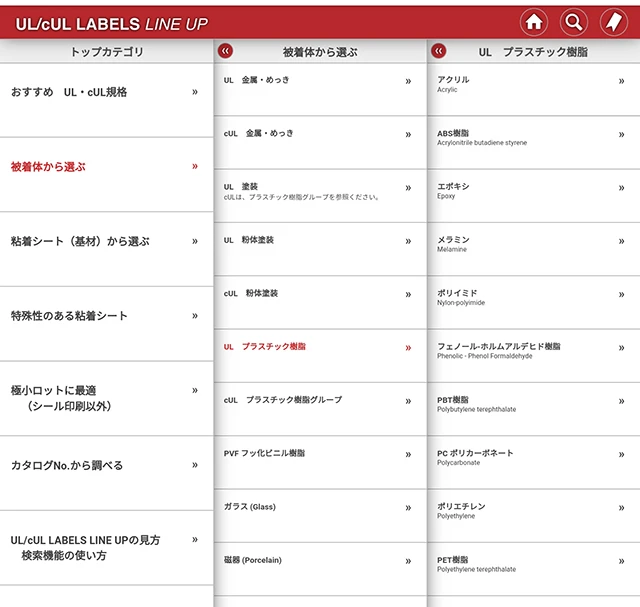This screenshot has height=607, width=640.
Task: Open the search magnifier icon
Action: (573, 22)
